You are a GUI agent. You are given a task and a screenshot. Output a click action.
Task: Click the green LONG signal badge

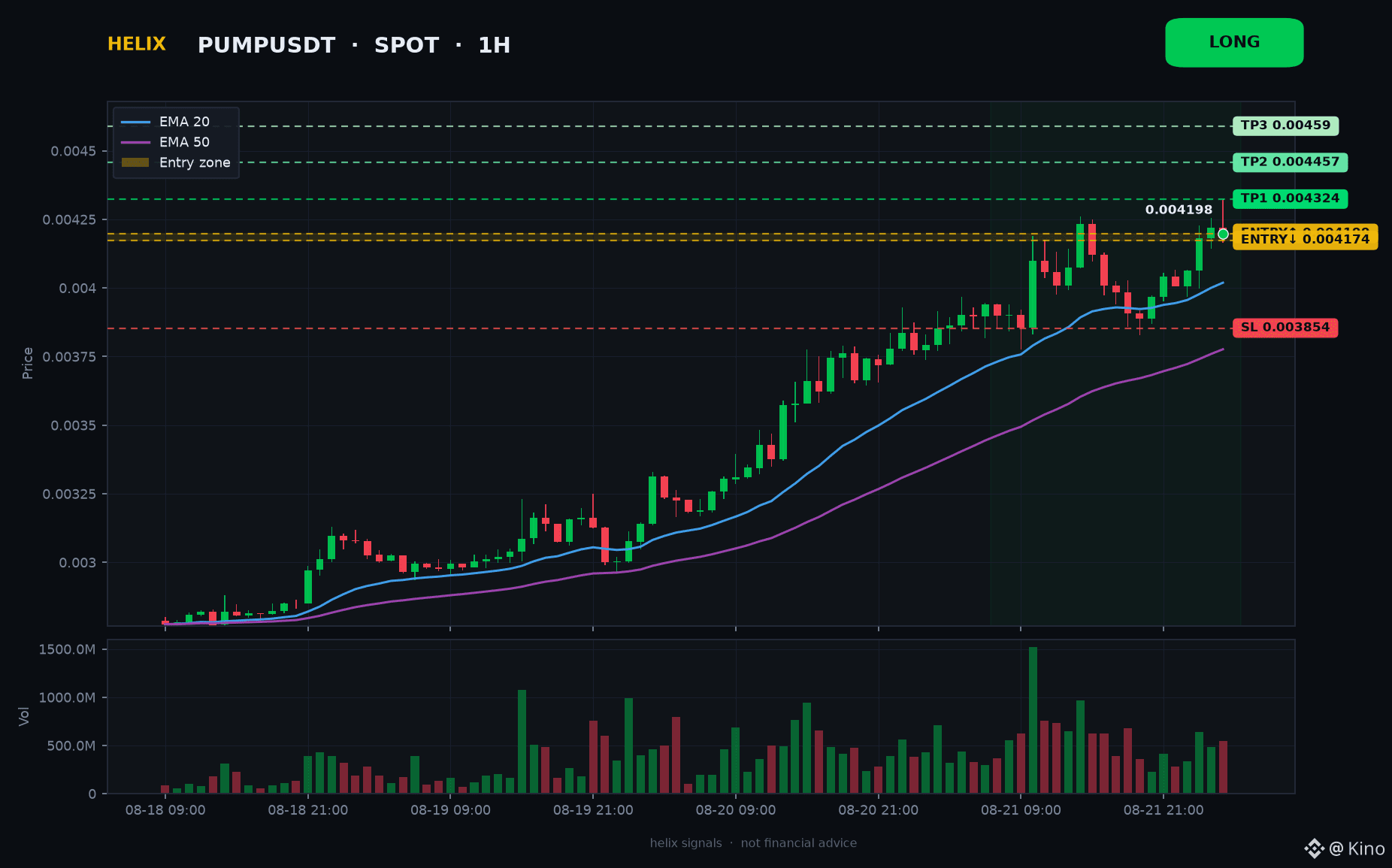[x=1234, y=43]
